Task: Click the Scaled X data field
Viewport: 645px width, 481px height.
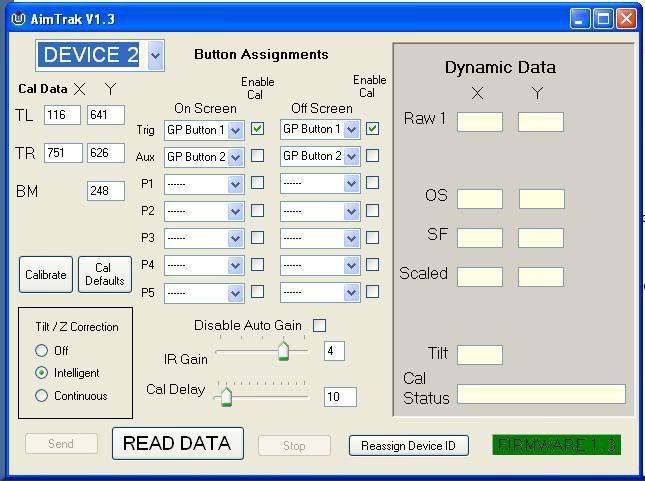Action: click(x=480, y=277)
